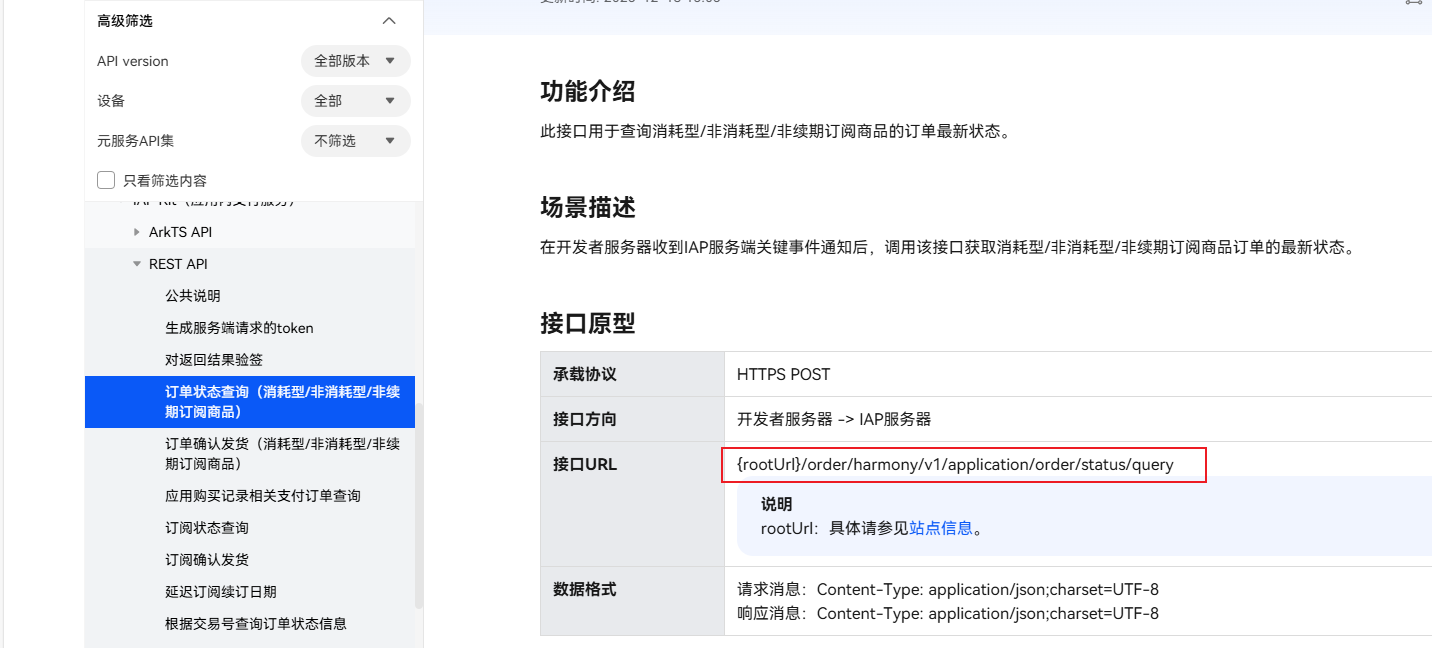Click the 接口URL table cell
Image resolution: width=1432 pixels, height=648 pixels.
pyautogui.click(x=632, y=504)
